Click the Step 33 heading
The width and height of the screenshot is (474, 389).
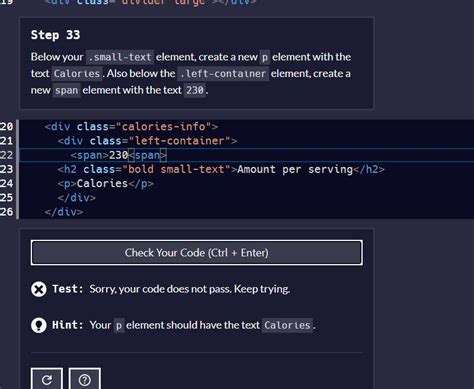55,35
